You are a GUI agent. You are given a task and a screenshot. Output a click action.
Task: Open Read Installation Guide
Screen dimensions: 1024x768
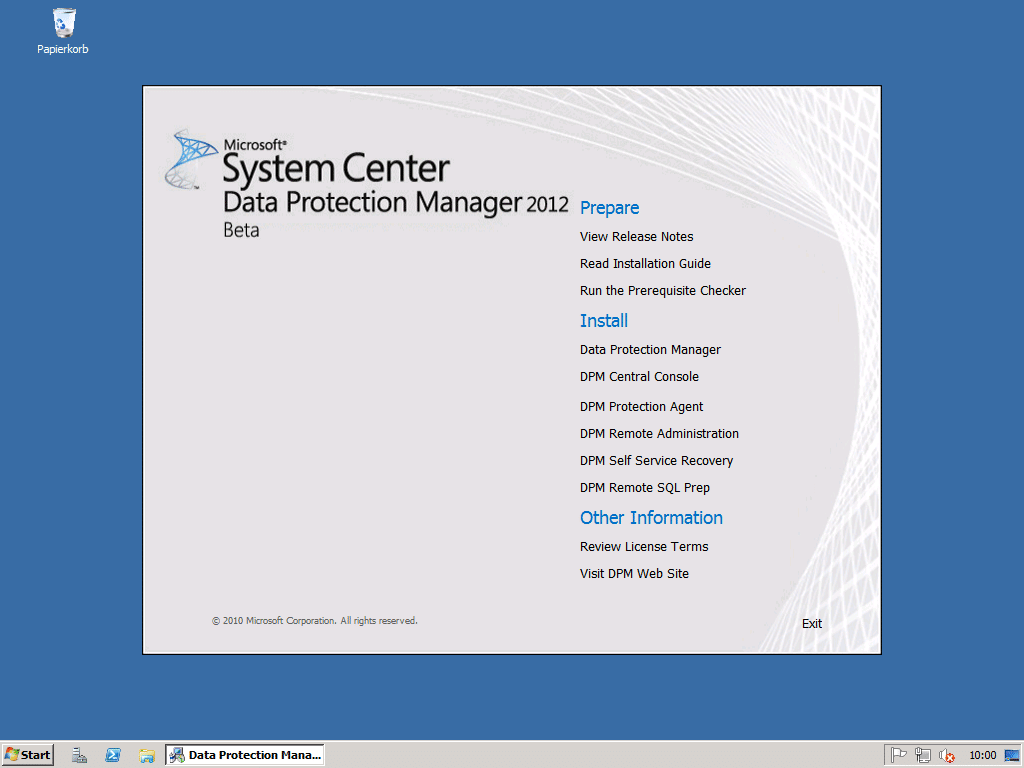click(645, 263)
